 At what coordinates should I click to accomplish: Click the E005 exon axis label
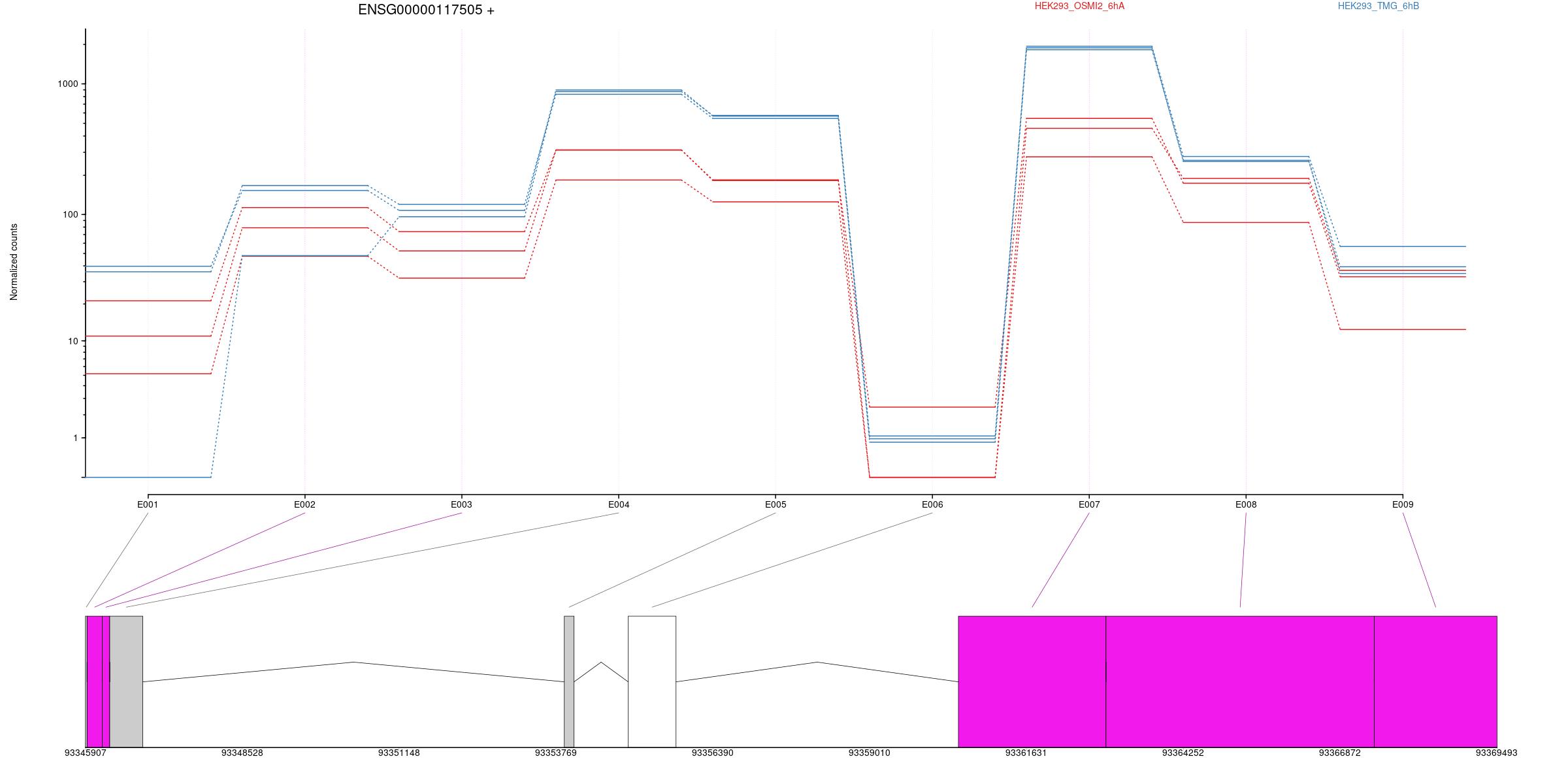click(776, 504)
